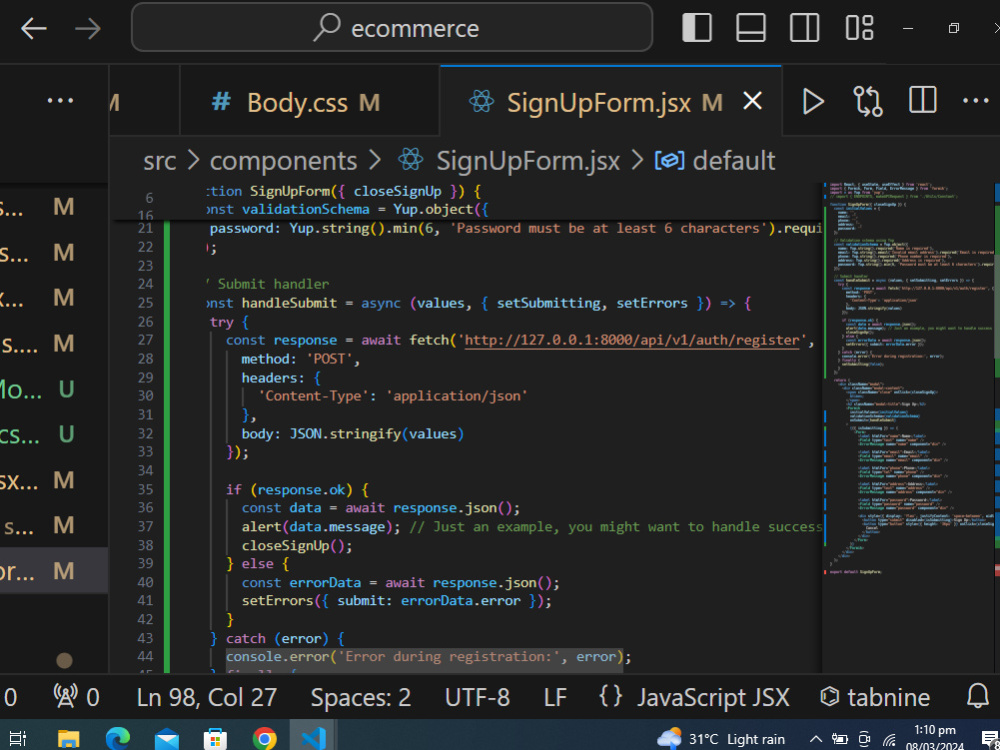Screen dimensions: 1000x750
Task: Switch to SignUpForm.jsx tab
Action: click(x=610, y=102)
